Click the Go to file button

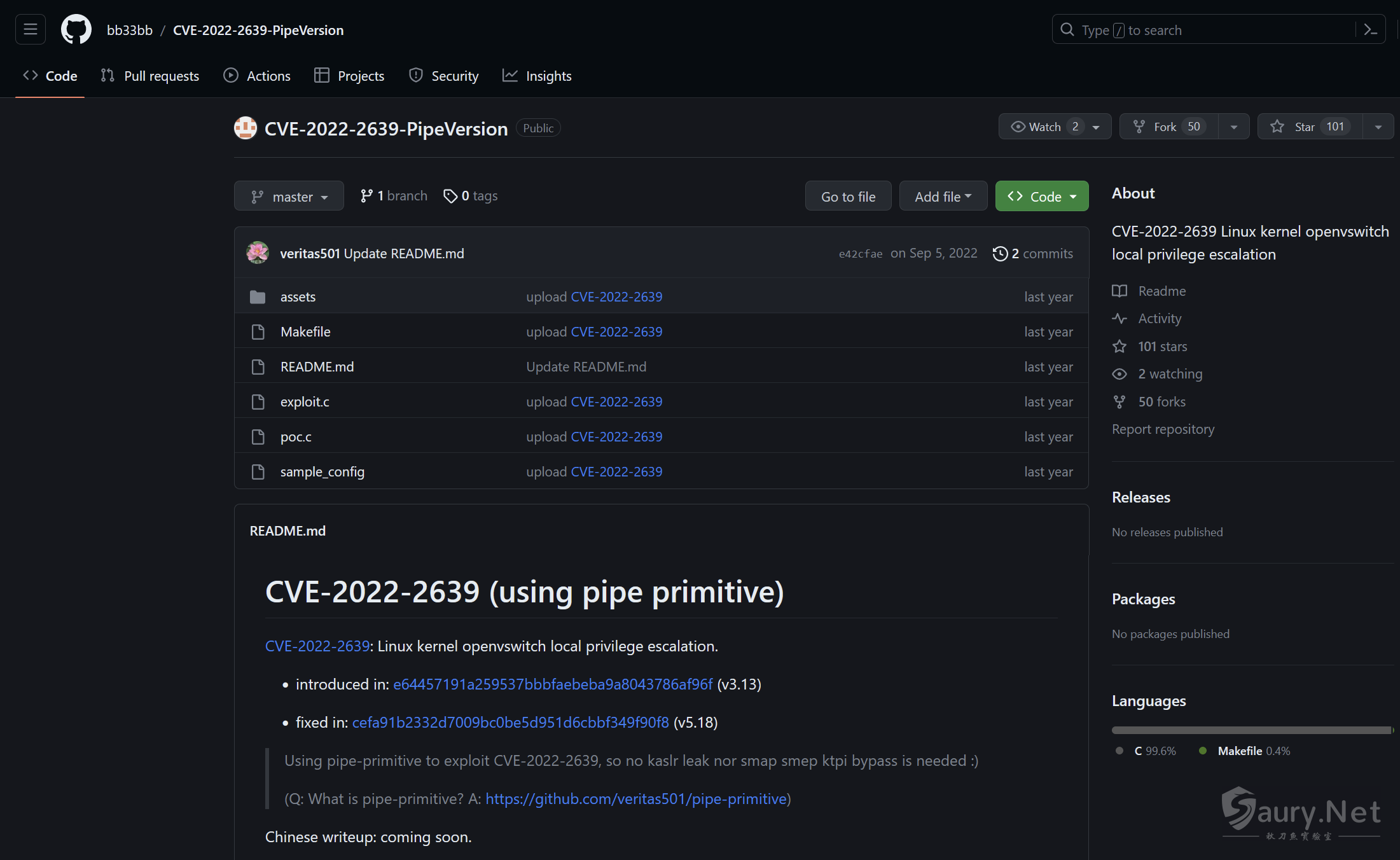click(848, 195)
